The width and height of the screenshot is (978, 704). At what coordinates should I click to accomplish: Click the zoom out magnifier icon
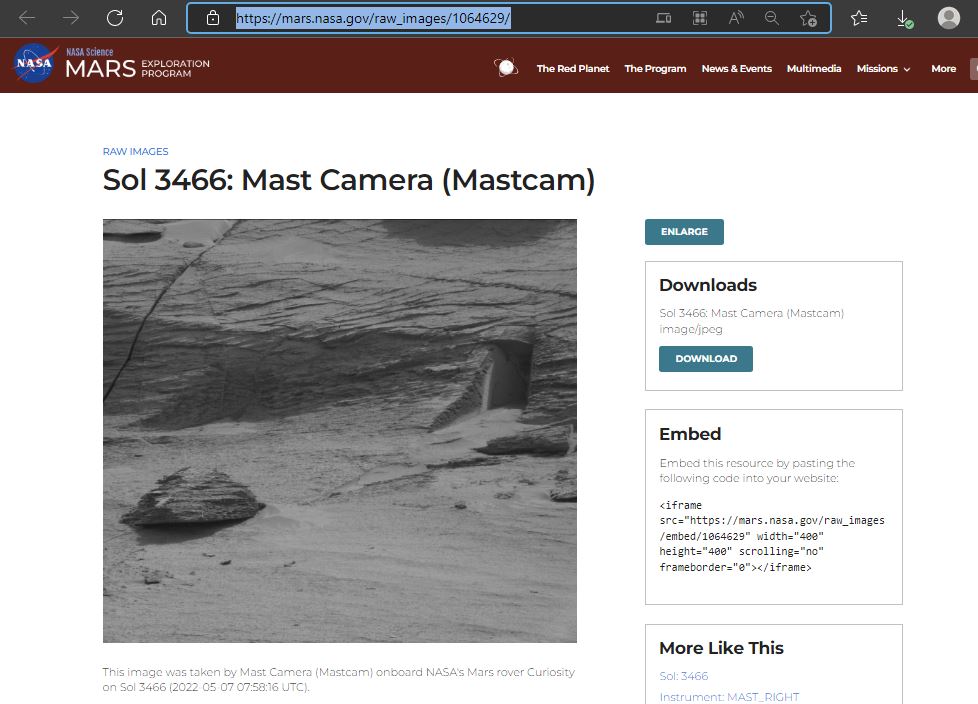tap(772, 18)
